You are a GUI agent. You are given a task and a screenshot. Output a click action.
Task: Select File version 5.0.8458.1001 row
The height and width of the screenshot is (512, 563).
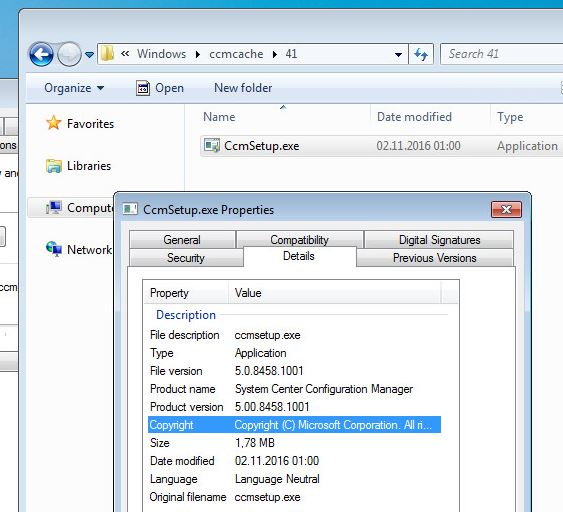click(294, 371)
